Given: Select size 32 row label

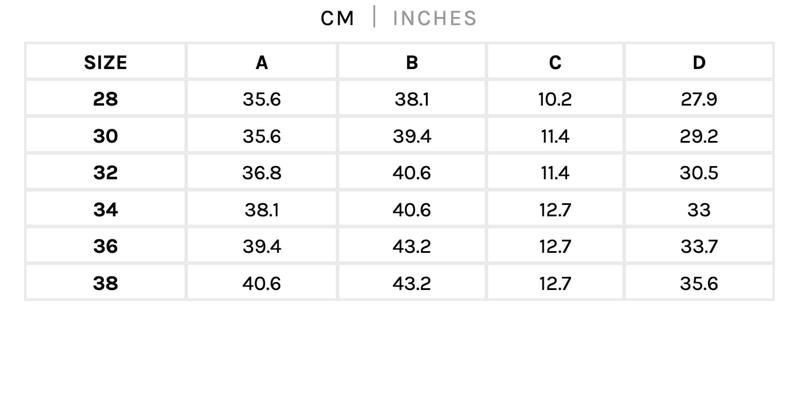Looking at the screenshot, I should (x=106, y=173).
